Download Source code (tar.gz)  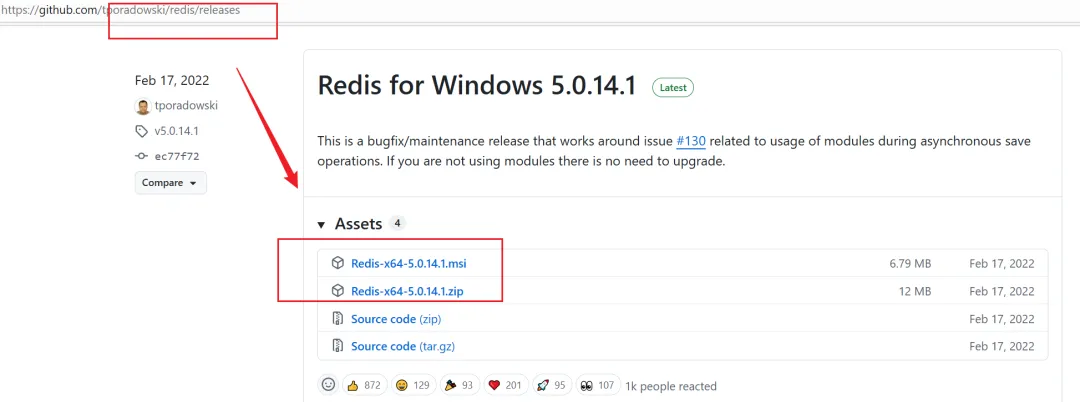click(x=400, y=346)
